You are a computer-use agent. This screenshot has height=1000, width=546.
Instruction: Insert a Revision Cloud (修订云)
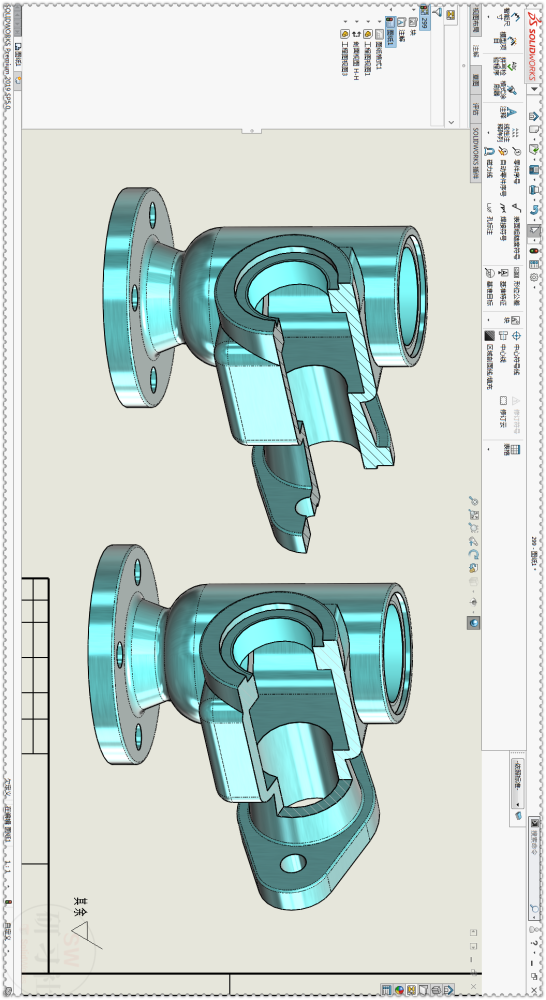click(x=503, y=412)
